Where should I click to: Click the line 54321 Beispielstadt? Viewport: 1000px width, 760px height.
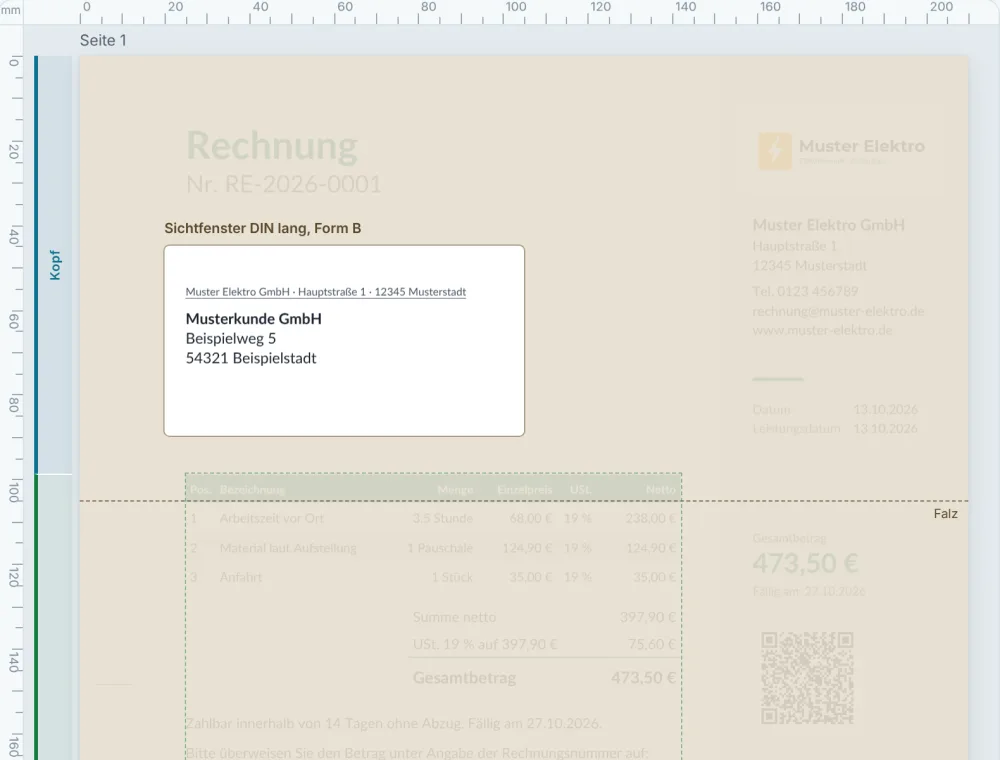pos(251,358)
